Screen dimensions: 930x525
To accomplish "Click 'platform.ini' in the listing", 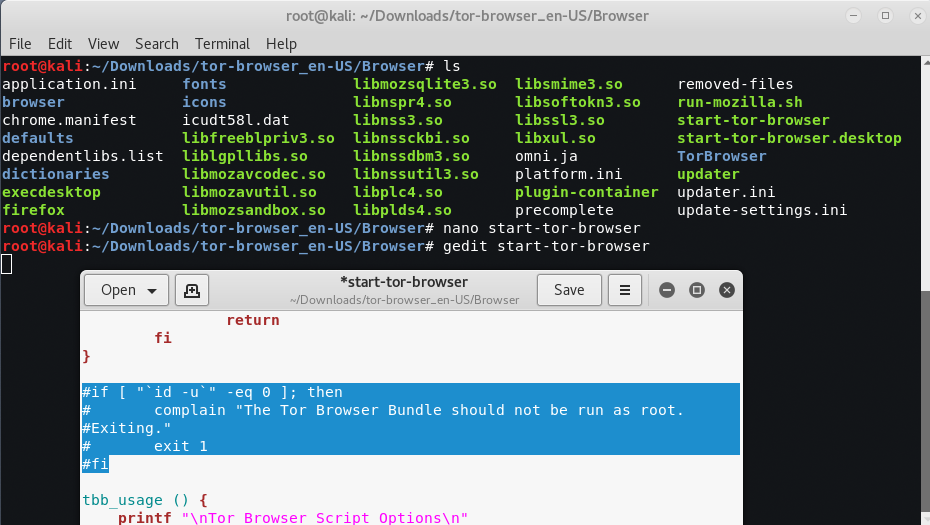I will click(x=569, y=174).
